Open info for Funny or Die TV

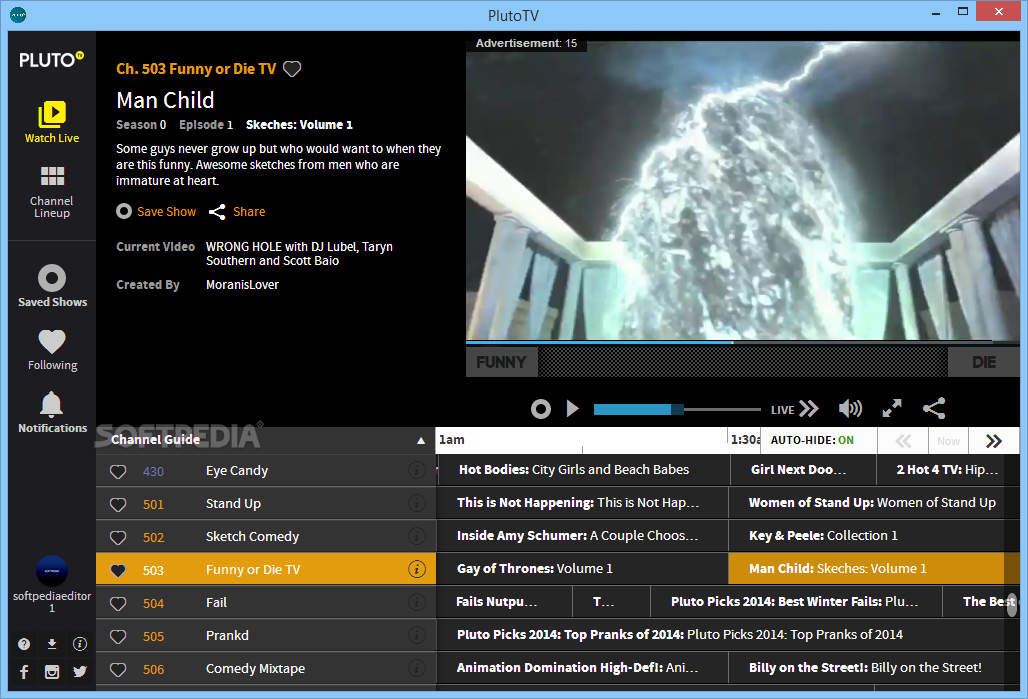point(417,569)
